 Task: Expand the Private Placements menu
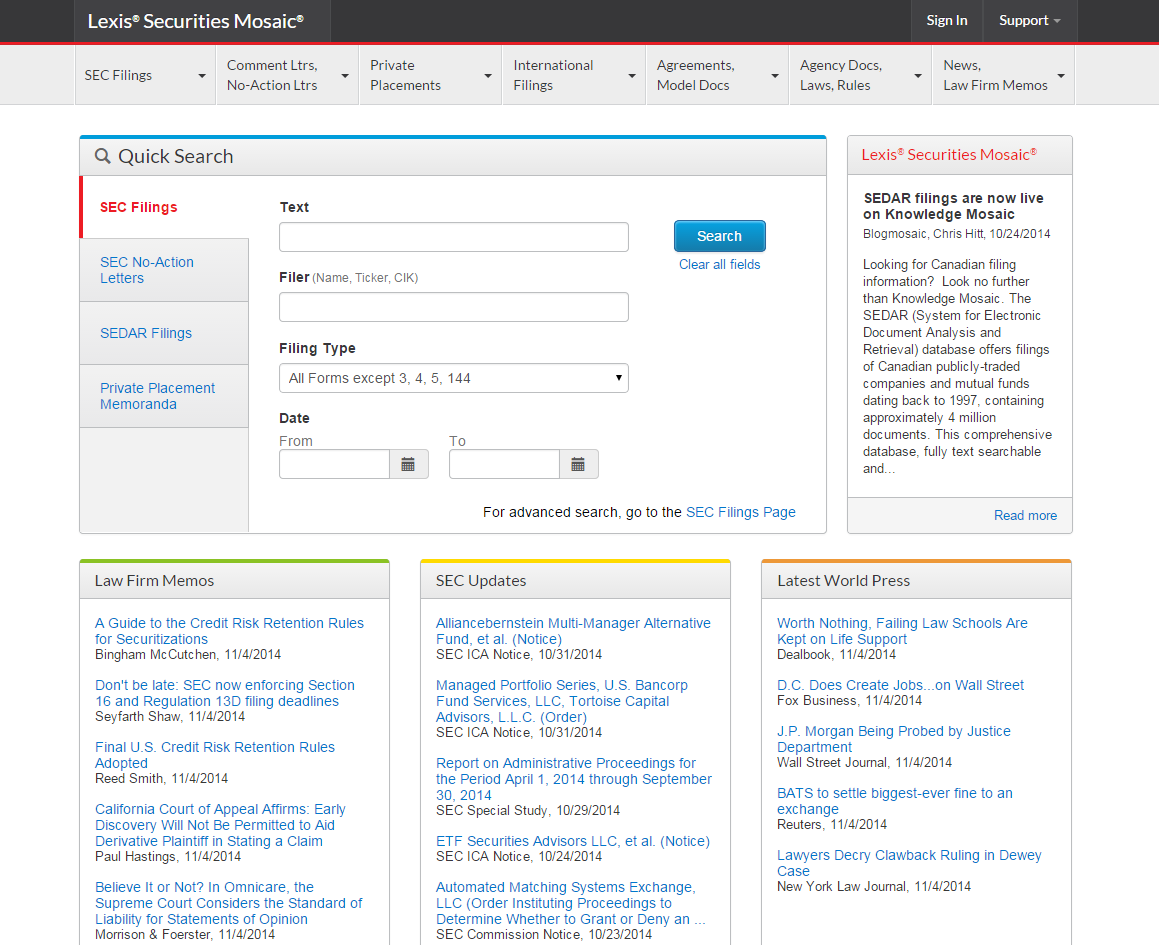(x=431, y=75)
